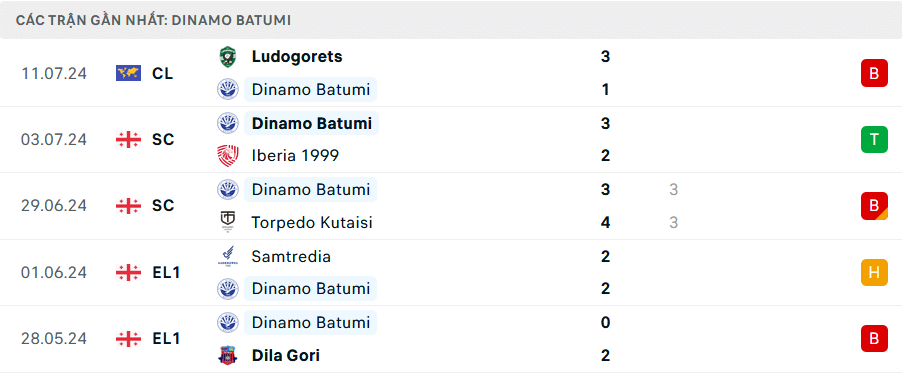Select the green T result badge
Image resolution: width=902 pixels, height=379 pixels.
874,140
